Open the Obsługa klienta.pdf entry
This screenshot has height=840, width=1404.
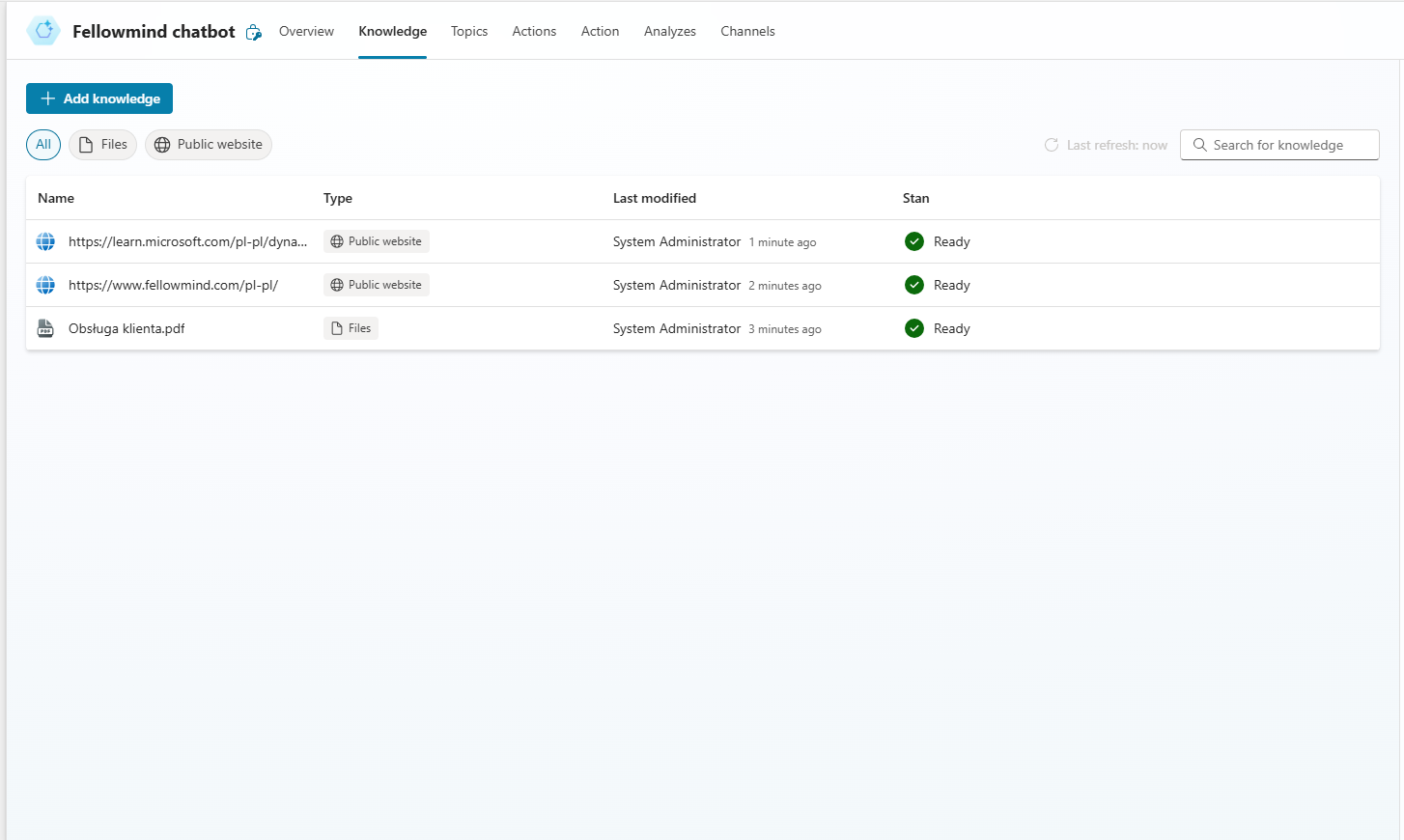coord(126,328)
